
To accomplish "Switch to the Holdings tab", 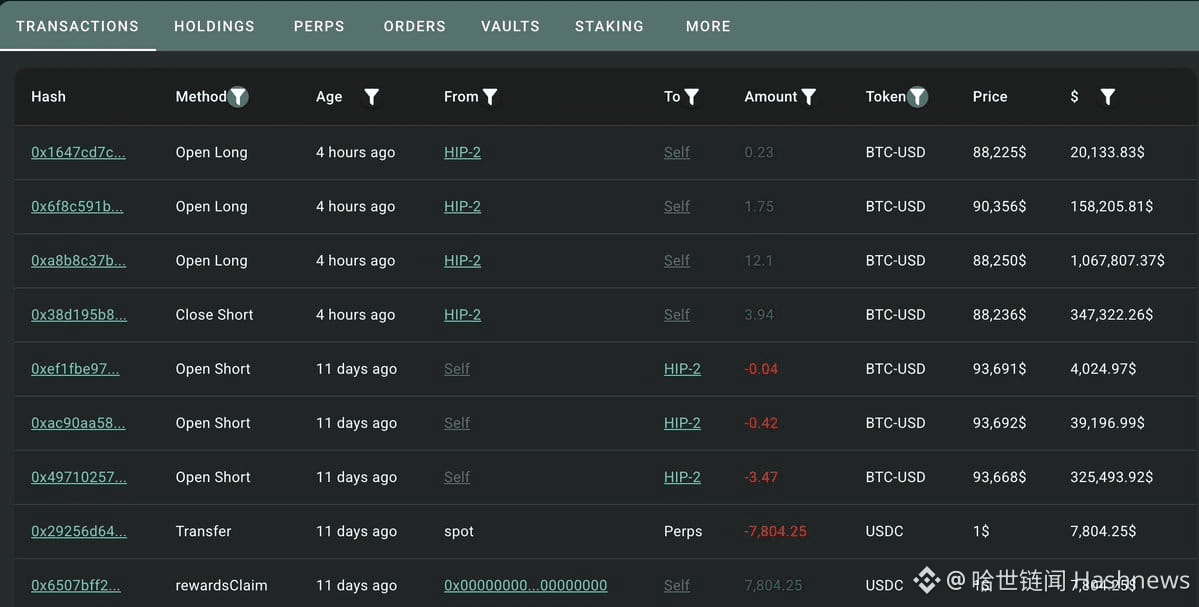I will tap(214, 26).
